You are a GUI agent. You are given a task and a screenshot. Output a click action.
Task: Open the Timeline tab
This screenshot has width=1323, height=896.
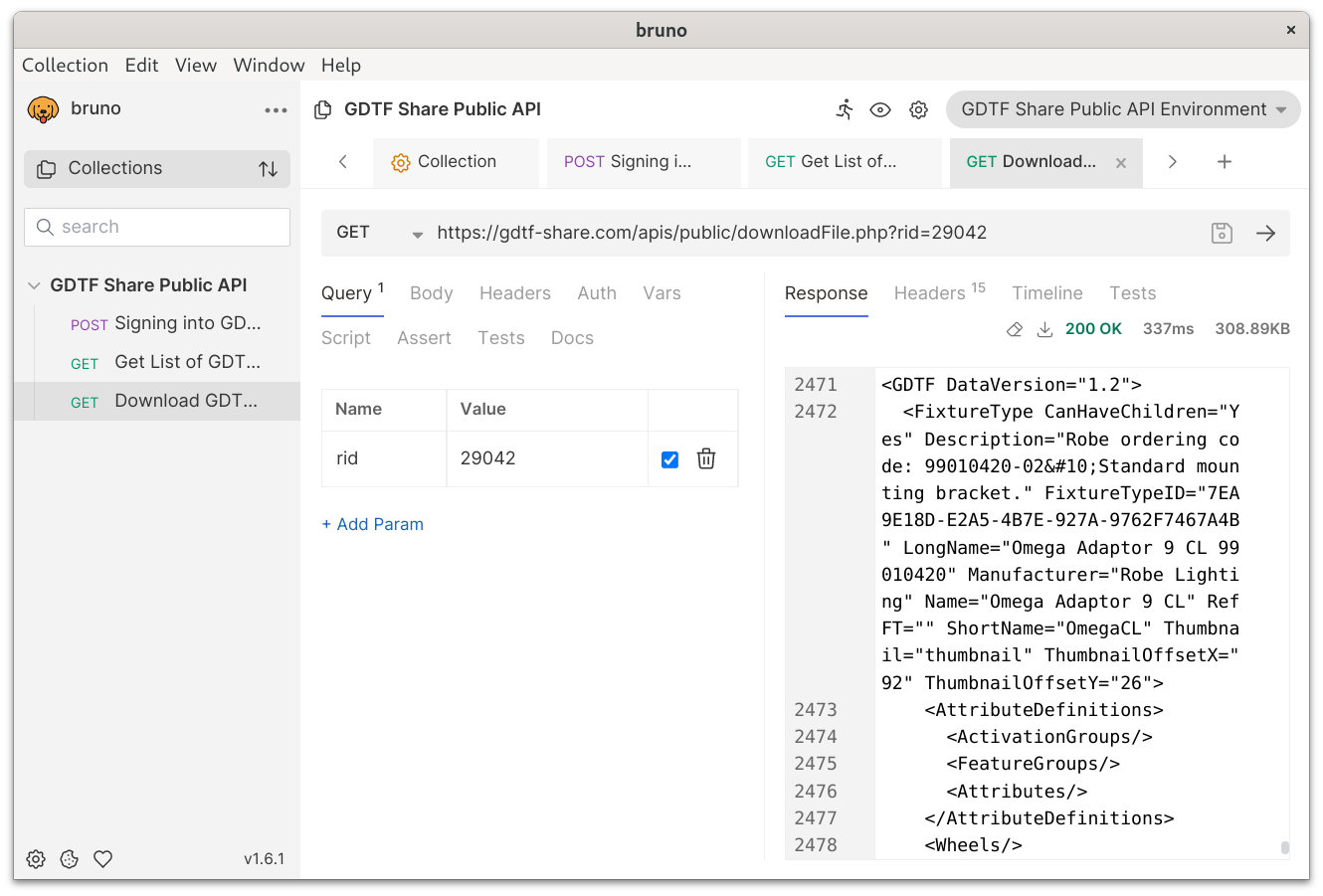[x=1047, y=293]
